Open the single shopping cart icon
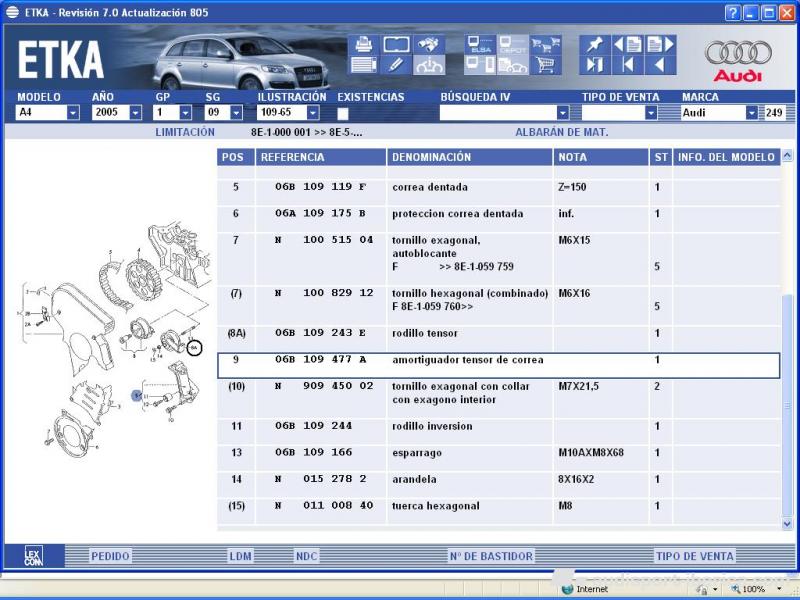The height and width of the screenshot is (600, 800). point(545,65)
